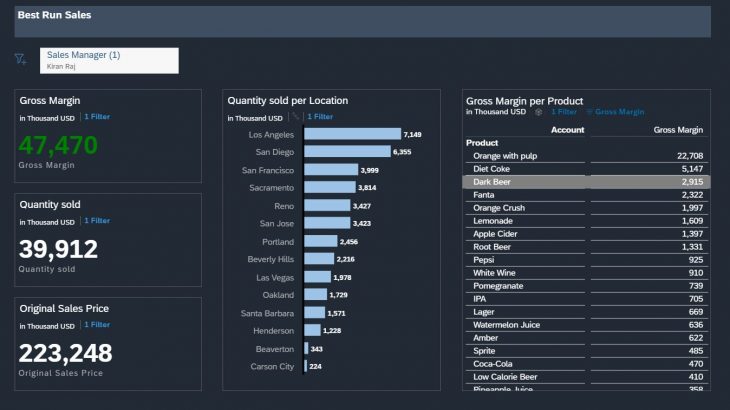The height and width of the screenshot is (410, 730).
Task: Select the highlighted Dark Beer row
Action: coord(585,182)
